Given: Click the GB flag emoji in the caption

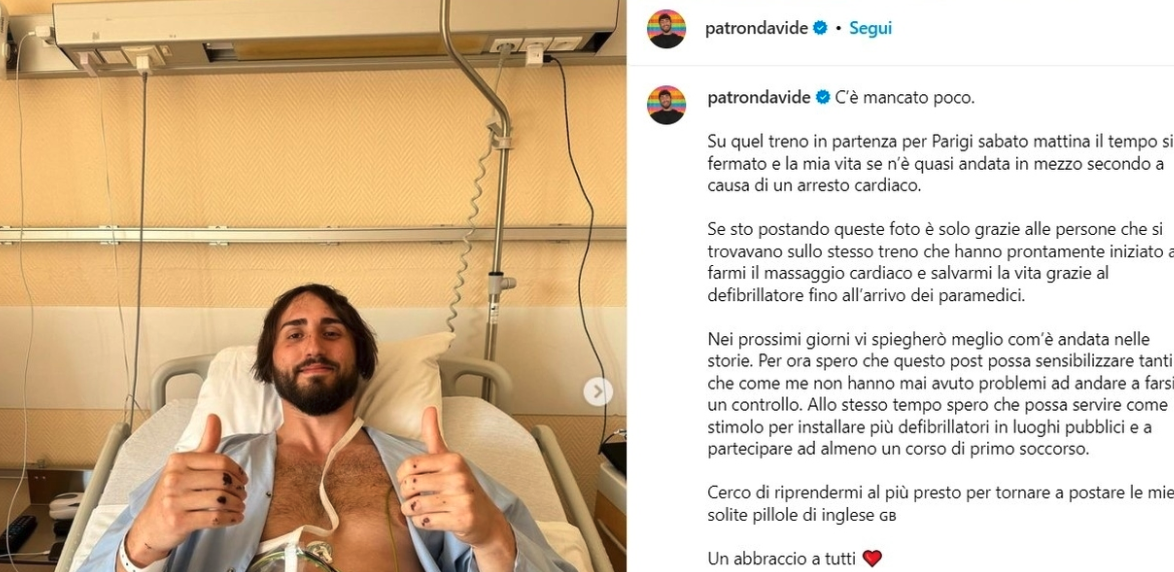Looking at the screenshot, I should point(886,516).
